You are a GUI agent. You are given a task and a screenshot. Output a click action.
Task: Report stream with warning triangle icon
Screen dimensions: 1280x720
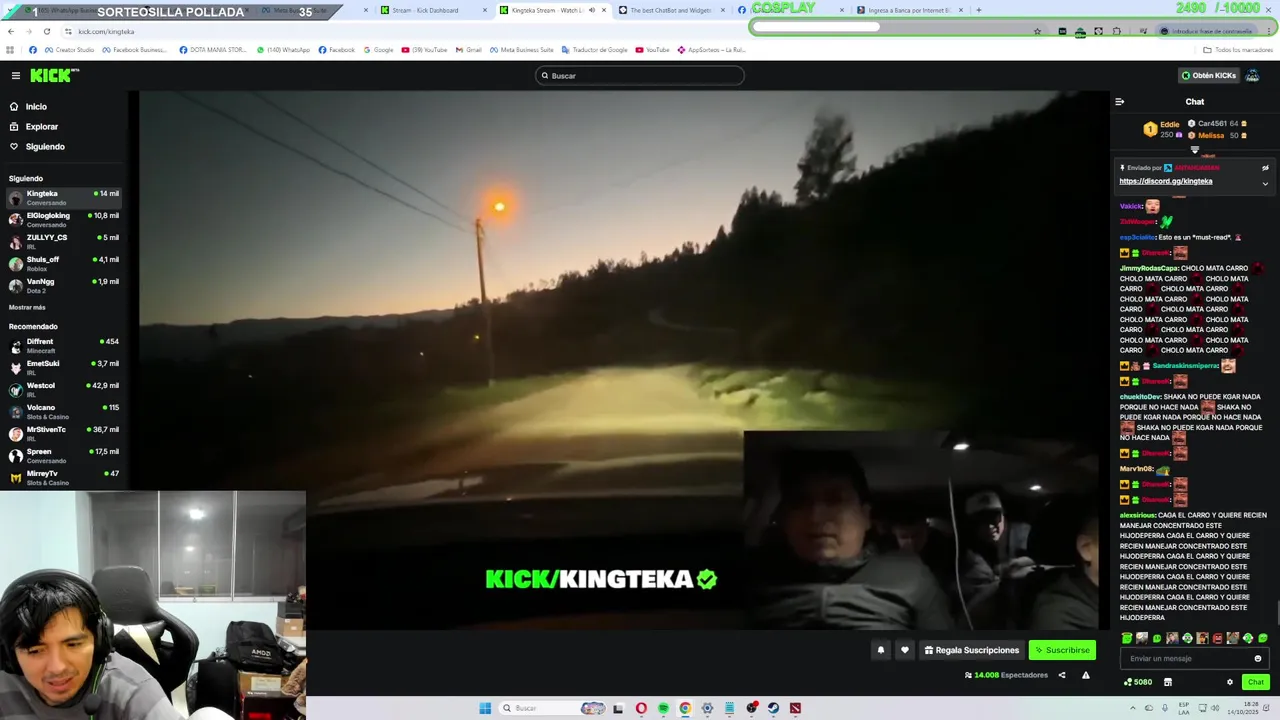pyautogui.click(x=1085, y=675)
